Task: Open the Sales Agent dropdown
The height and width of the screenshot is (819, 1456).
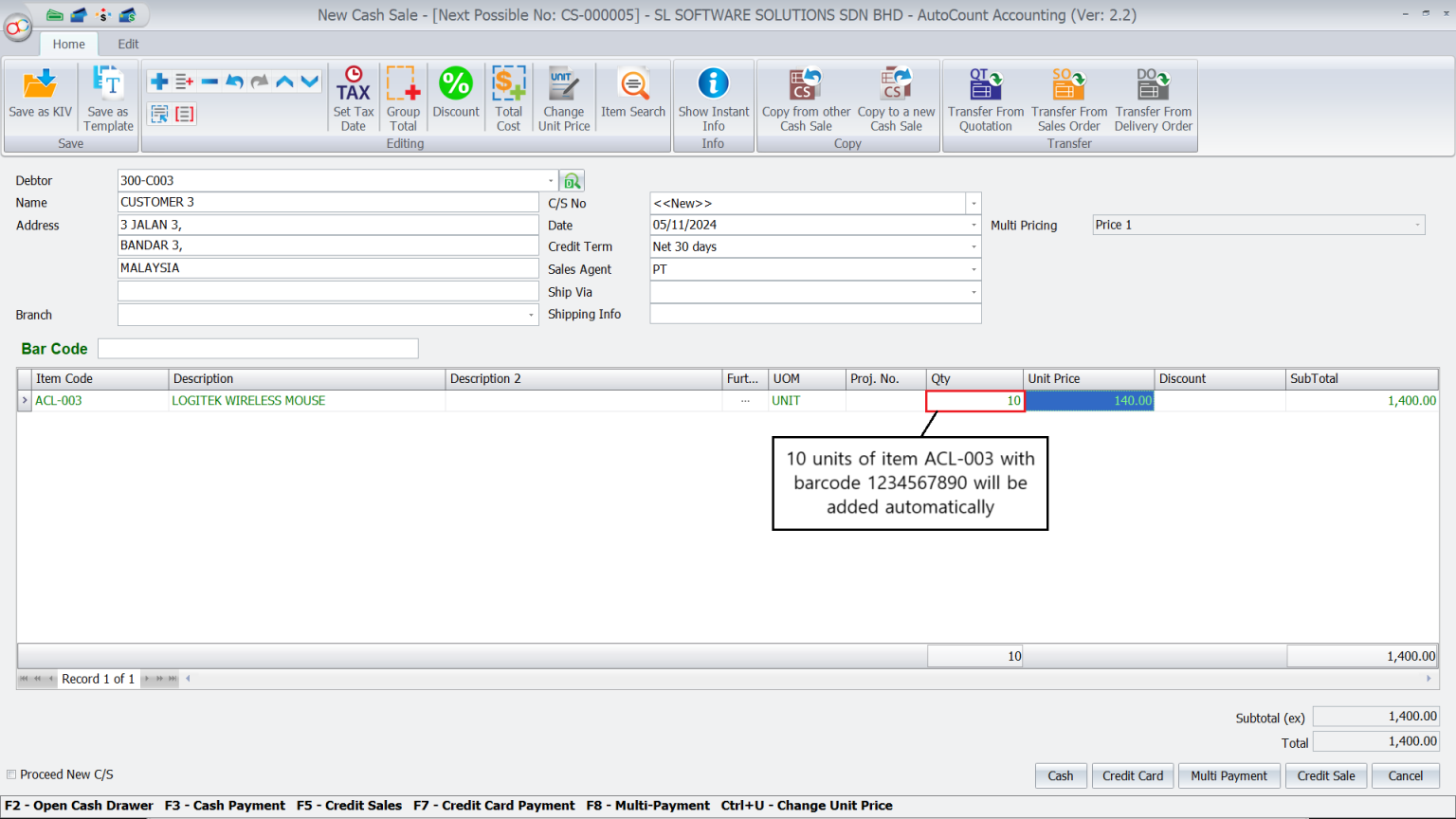Action: pyautogui.click(x=974, y=269)
